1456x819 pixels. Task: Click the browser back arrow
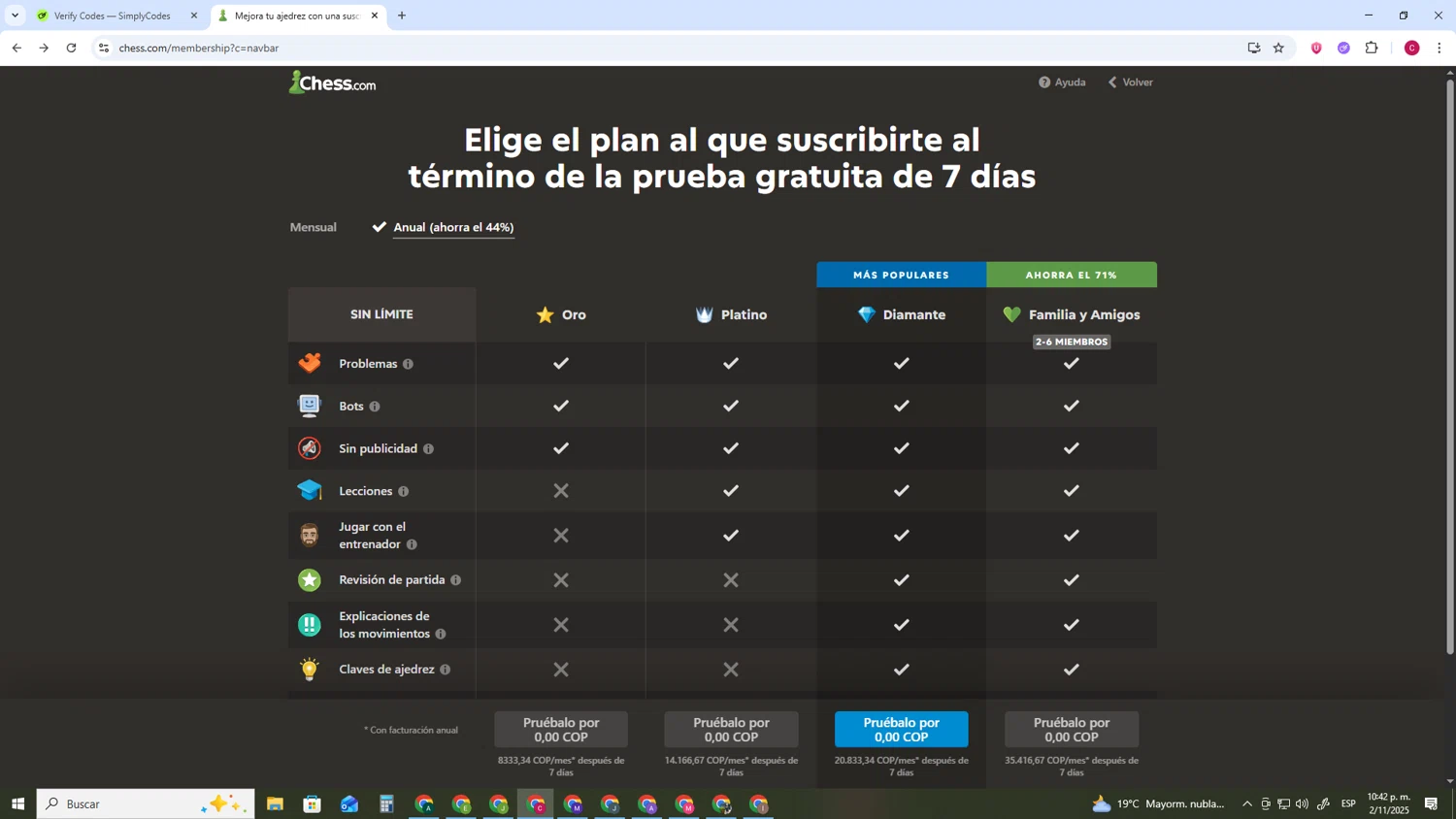(x=17, y=48)
